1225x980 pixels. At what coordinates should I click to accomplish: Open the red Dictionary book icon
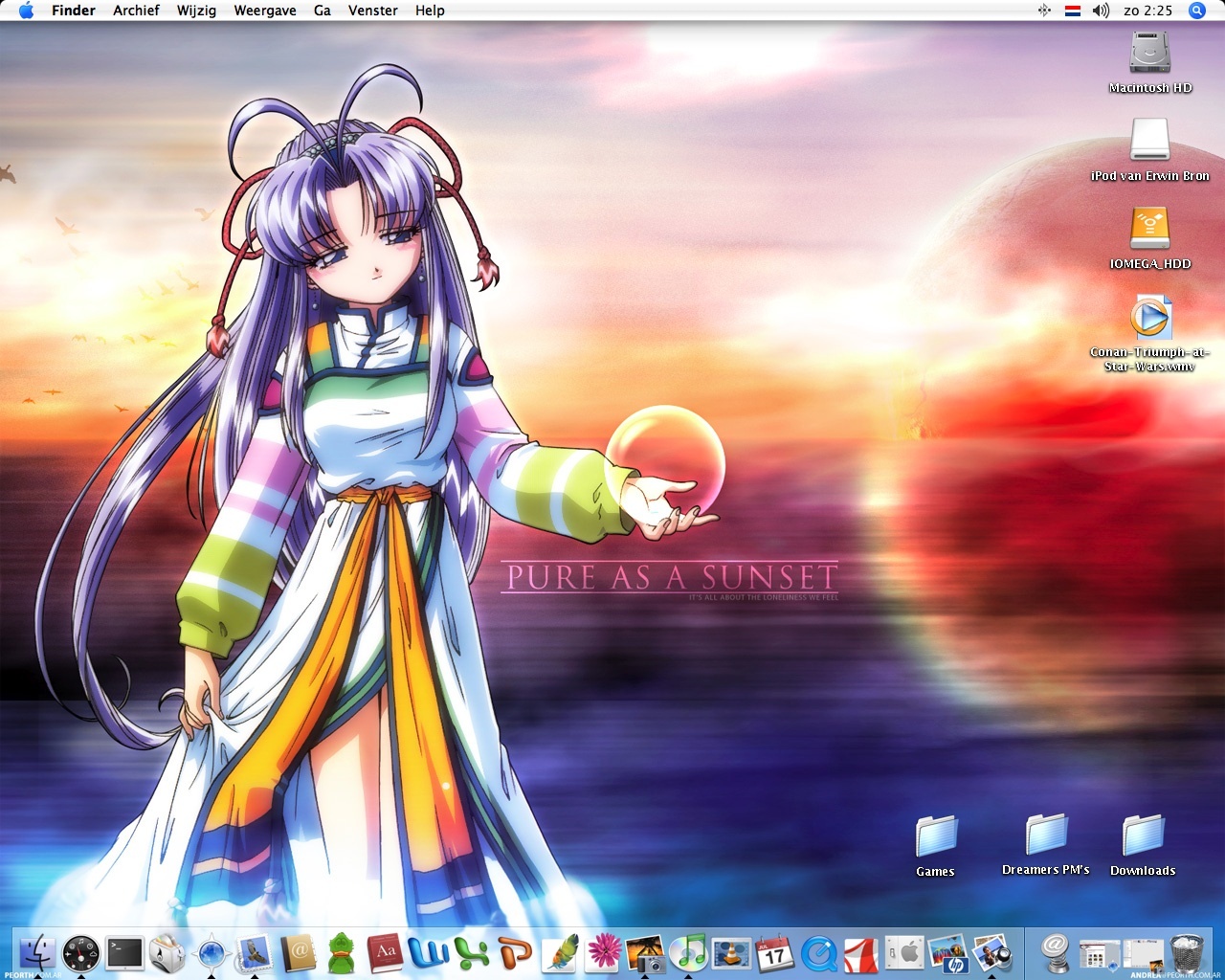pos(386,953)
